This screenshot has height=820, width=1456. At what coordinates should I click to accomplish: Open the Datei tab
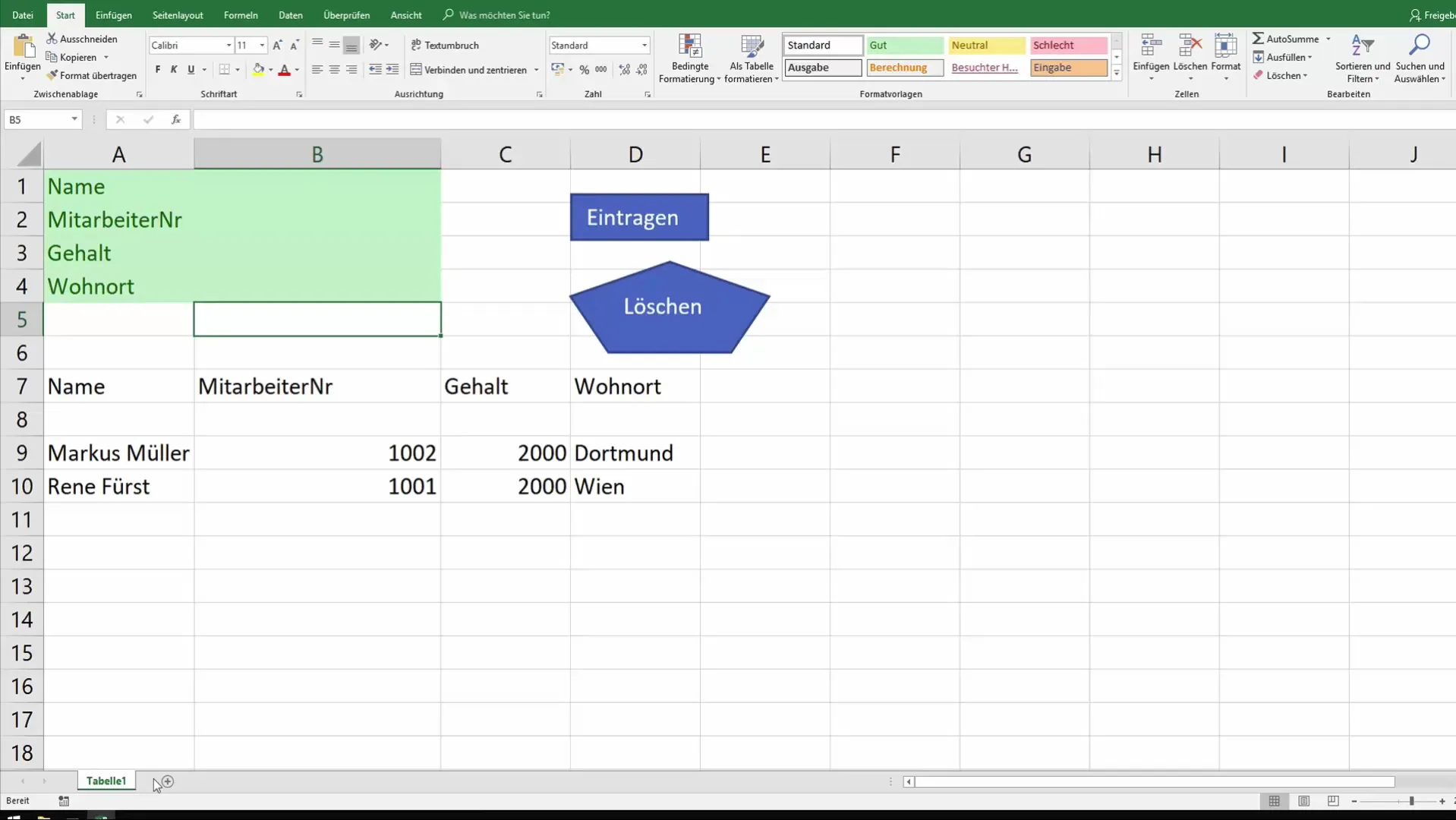pos(23,15)
